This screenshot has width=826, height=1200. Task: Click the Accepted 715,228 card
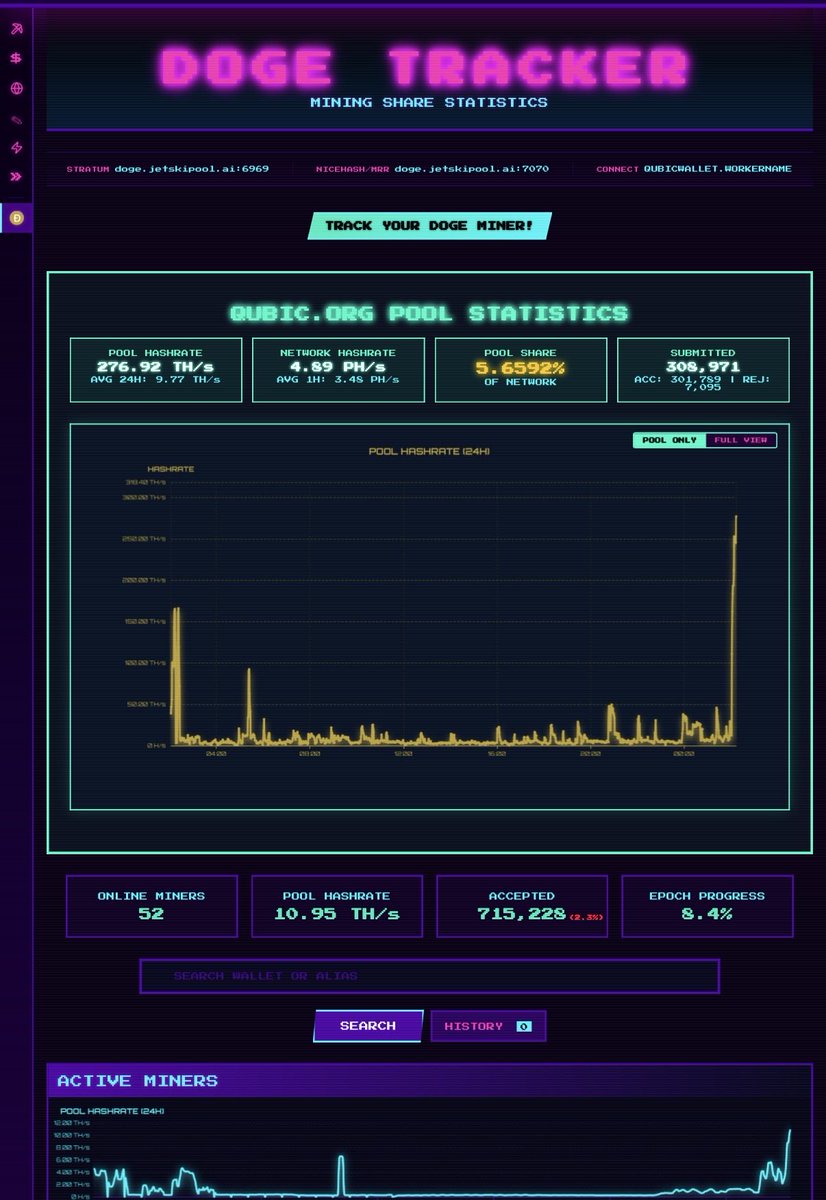(522, 906)
